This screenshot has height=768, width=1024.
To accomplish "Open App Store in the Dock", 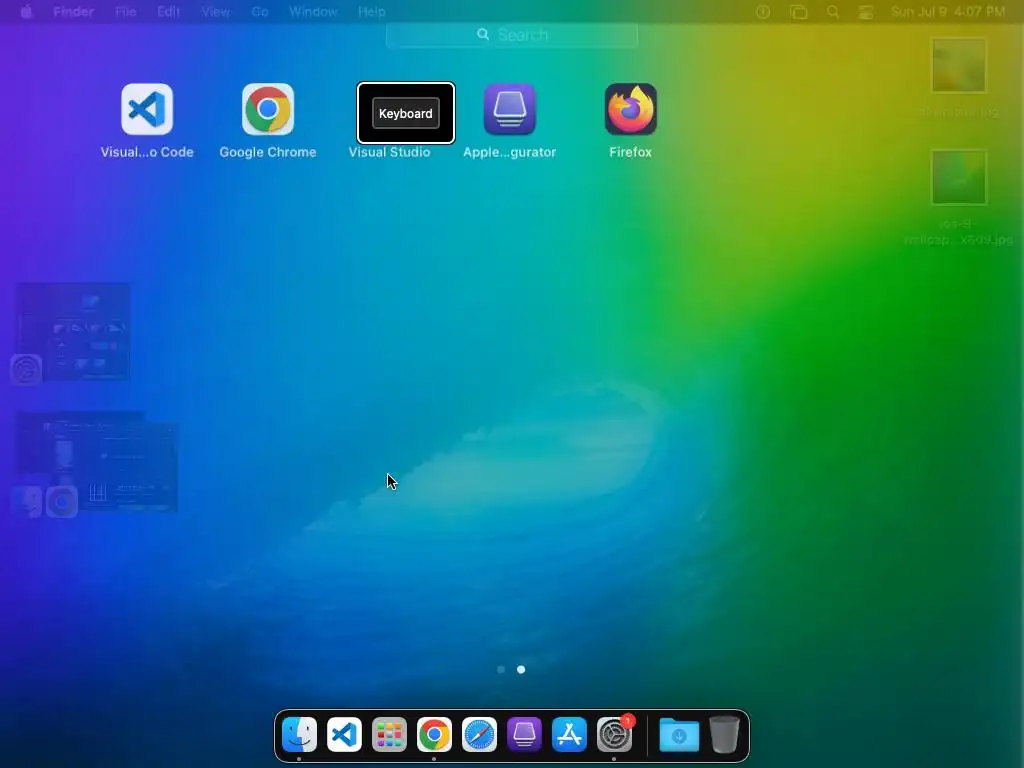I will pyautogui.click(x=569, y=735).
